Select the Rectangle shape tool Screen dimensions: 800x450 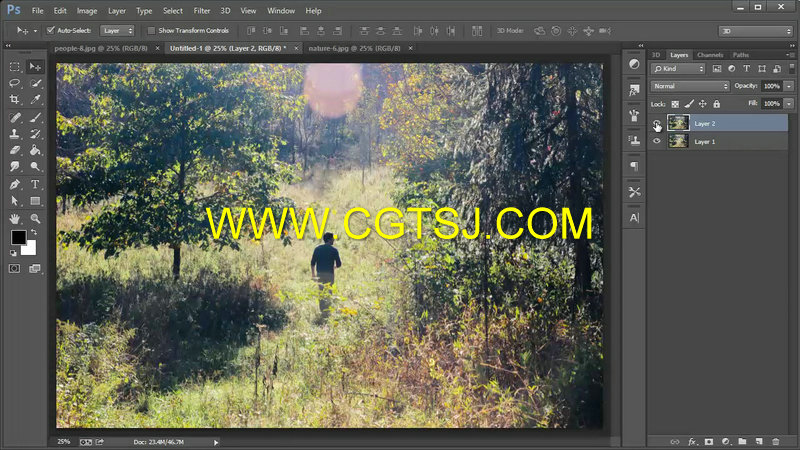click(35, 201)
